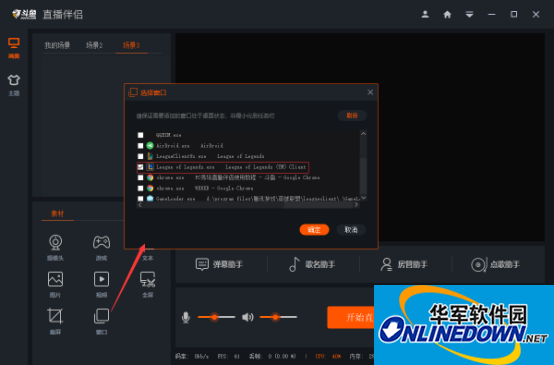Check the first chrome.exe 斗鱼 row checkbox
This screenshot has width=554, height=365.
pyautogui.click(x=140, y=177)
